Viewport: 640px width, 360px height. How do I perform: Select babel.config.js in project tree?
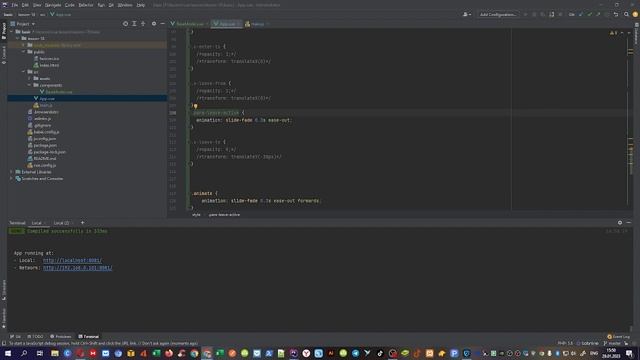pos(46,132)
